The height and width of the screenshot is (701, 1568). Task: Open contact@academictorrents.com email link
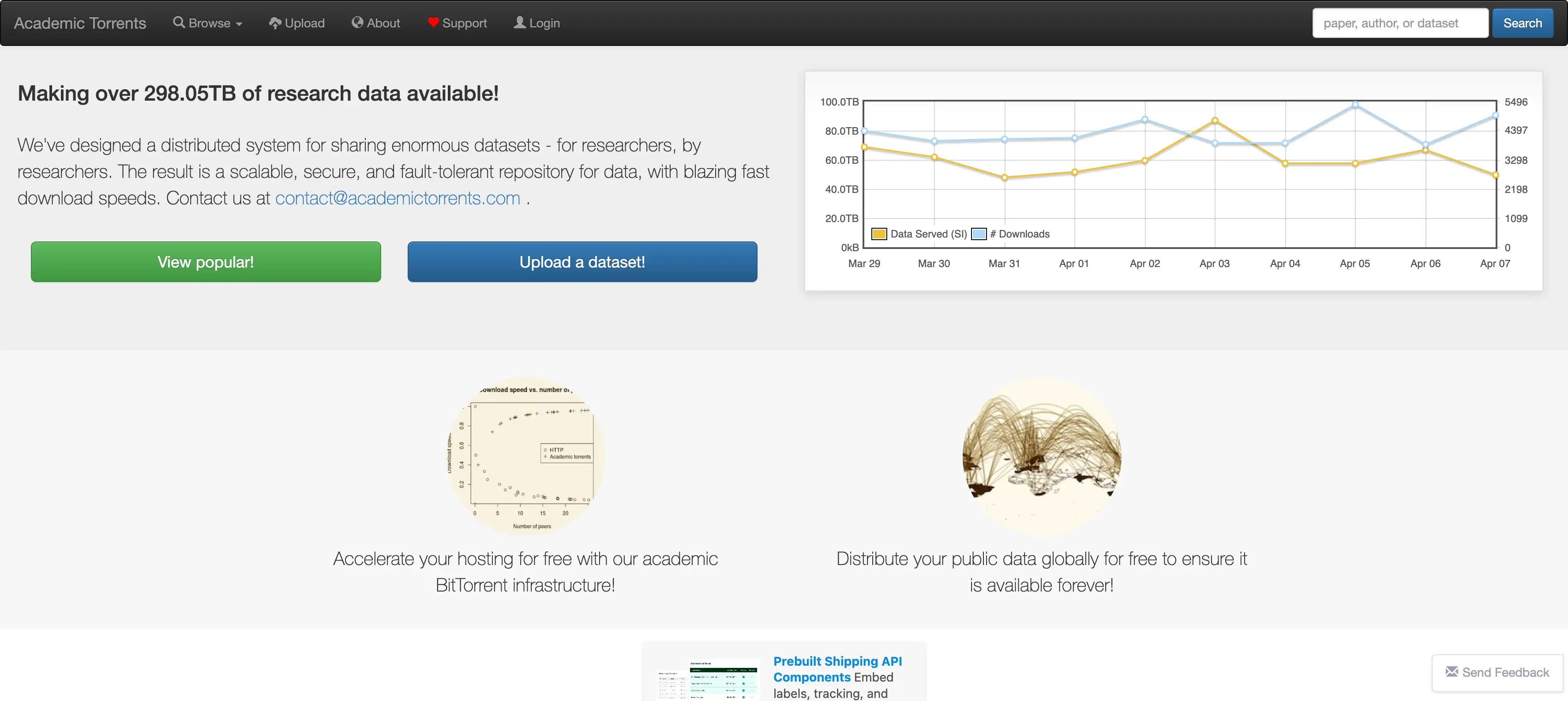(398, 198)
